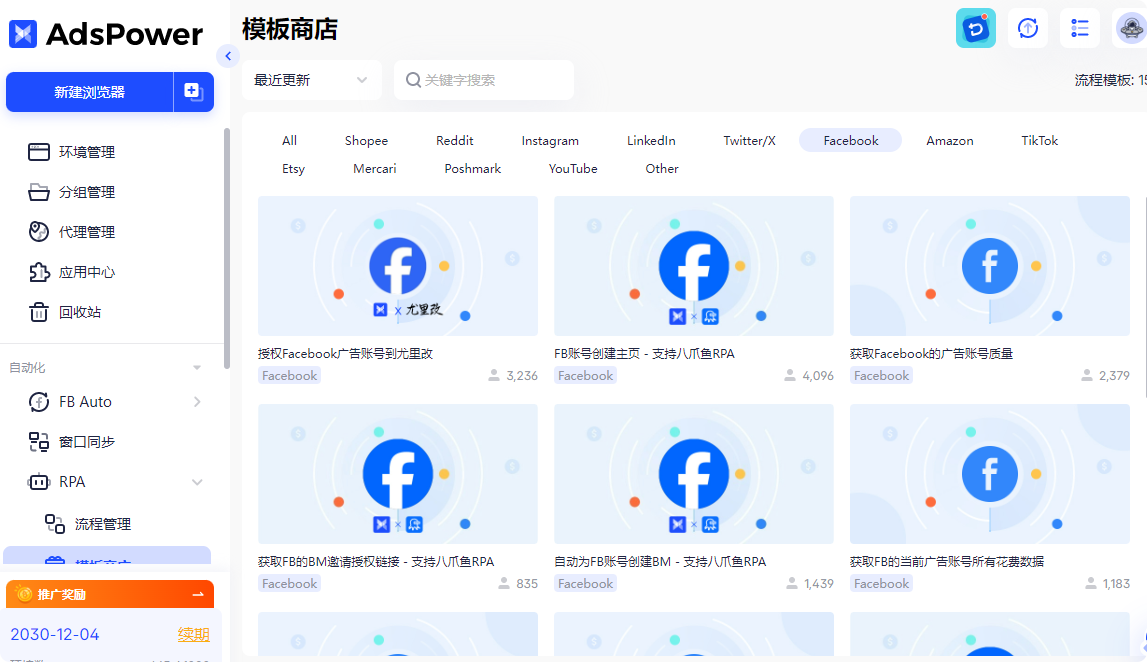Select the Shopee category tab
The width and height of the screenshot is (1147, 662).
coord(366,140)
